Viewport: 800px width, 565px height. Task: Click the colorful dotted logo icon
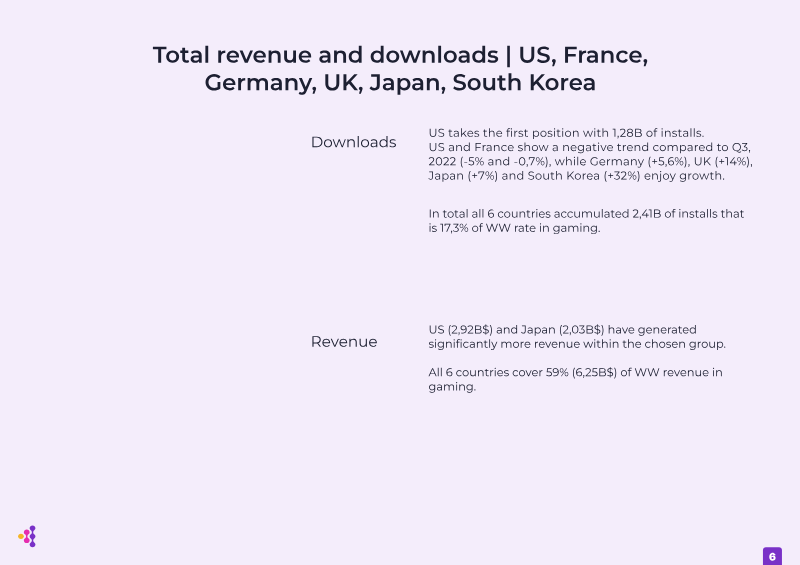coord(27,536)
